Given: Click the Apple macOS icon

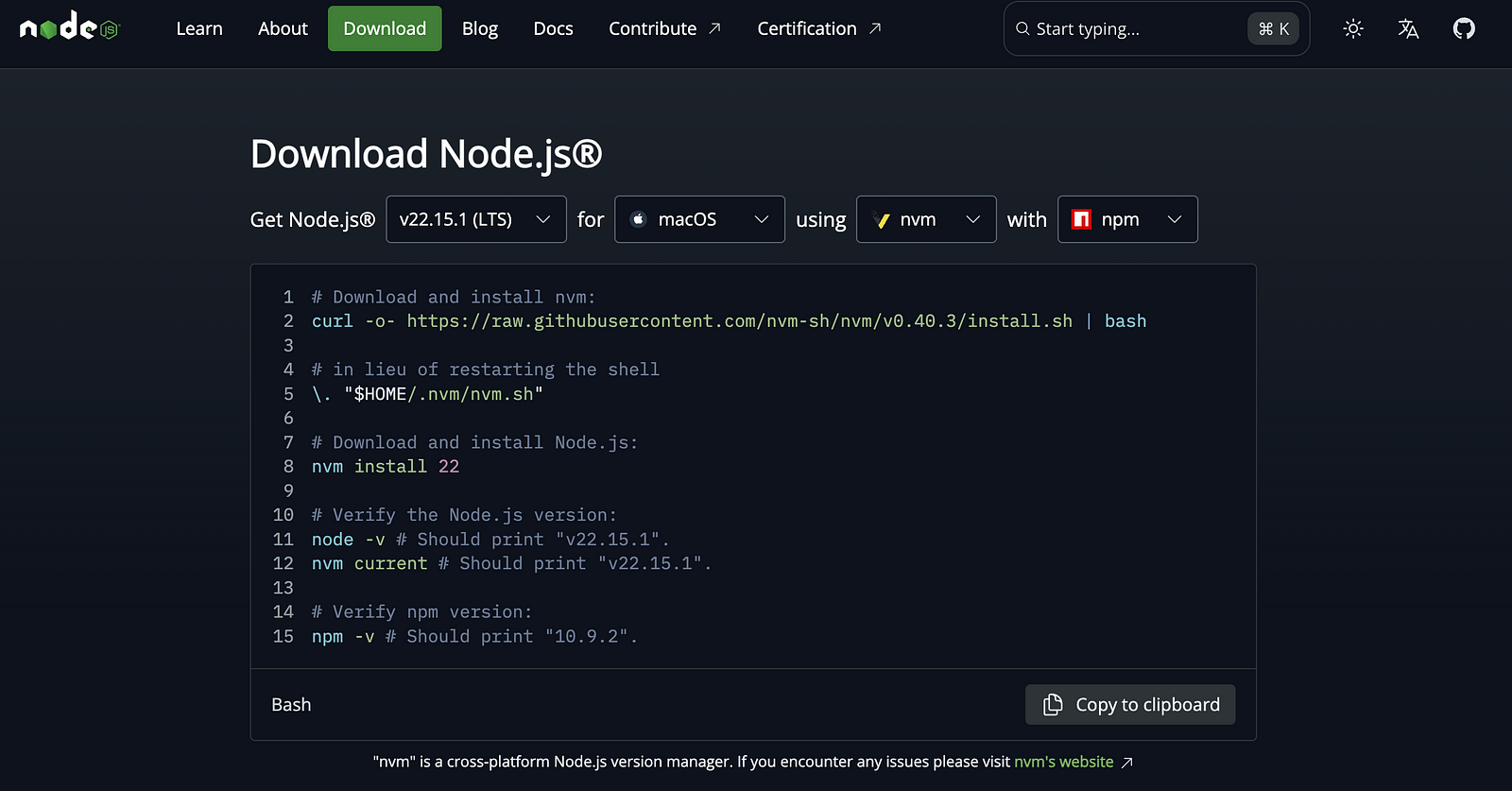Looking at the screenshot, I should tap(638, 219).
